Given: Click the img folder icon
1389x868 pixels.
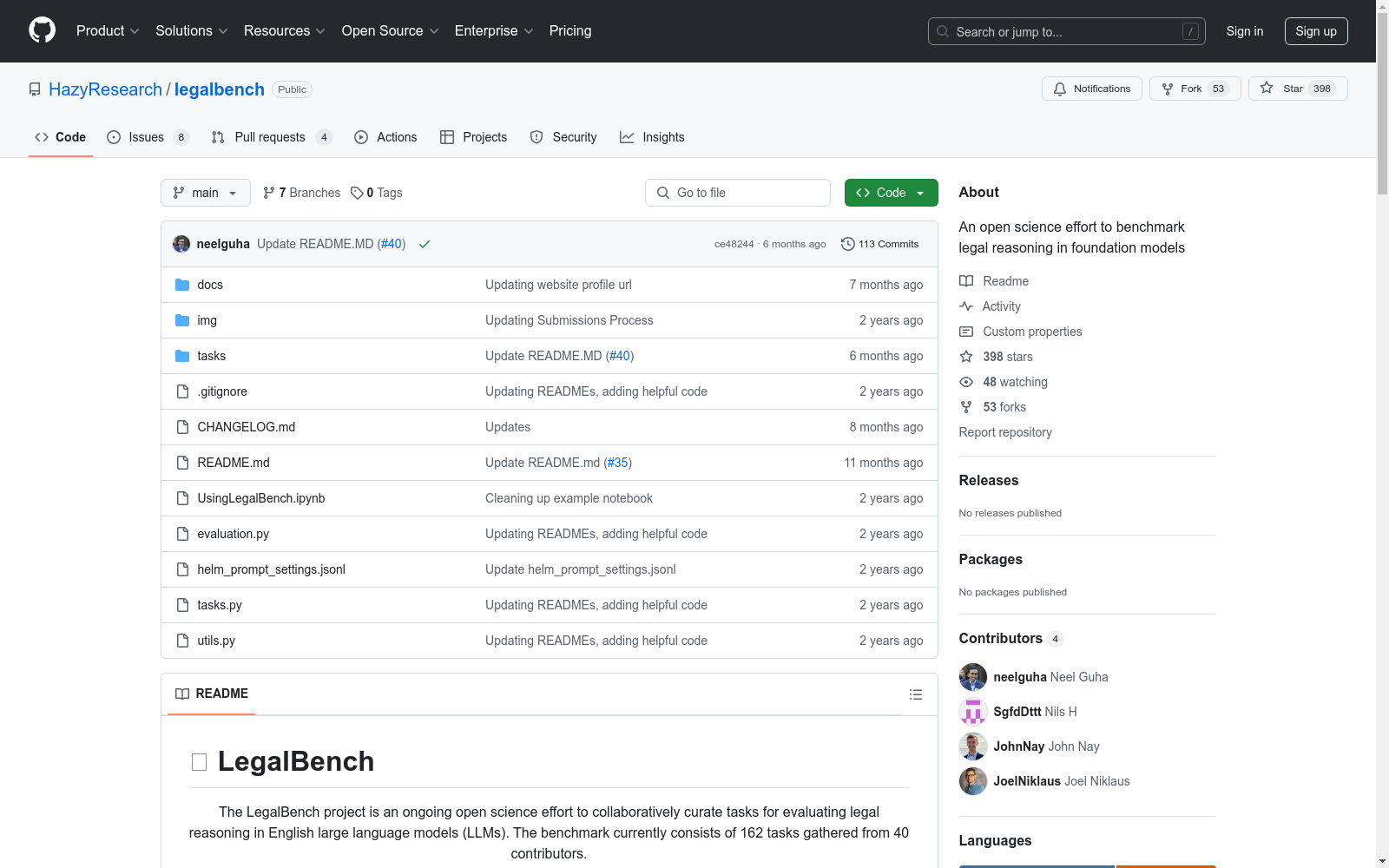Looking at the screenshot, I should [x=182, y=320].
